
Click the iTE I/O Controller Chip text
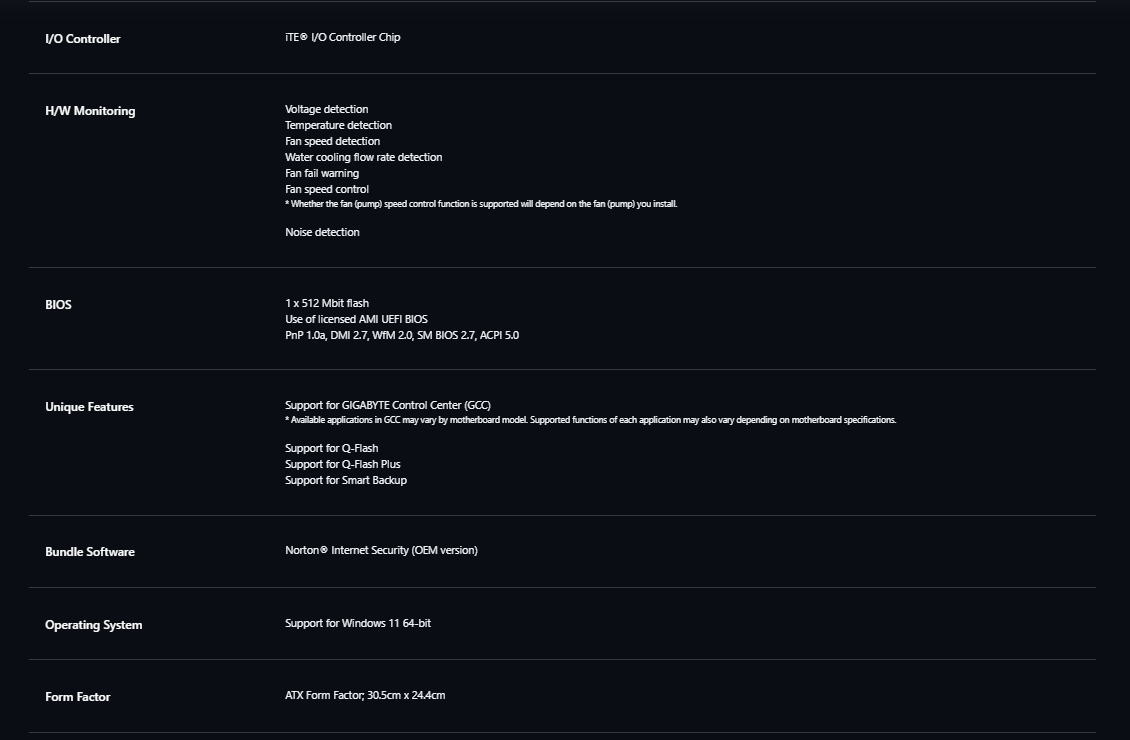pos(342,37)
